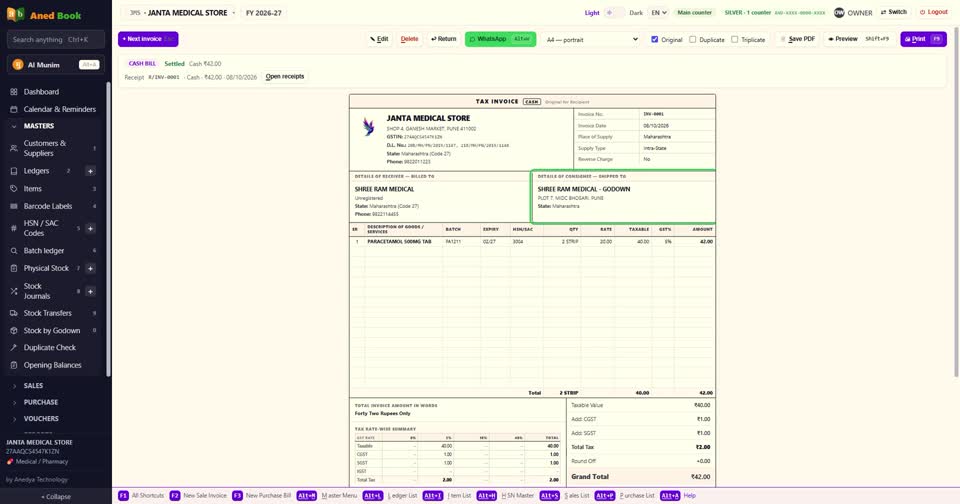Image resolution: width=960 pixels, height=504 pixels.
Task: Click PARACETAMOL 500MG TAB item row
Action: (532, 242)
